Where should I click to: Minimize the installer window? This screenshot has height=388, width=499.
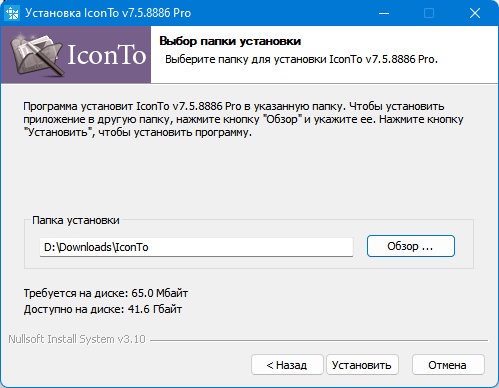coord(384,13)
